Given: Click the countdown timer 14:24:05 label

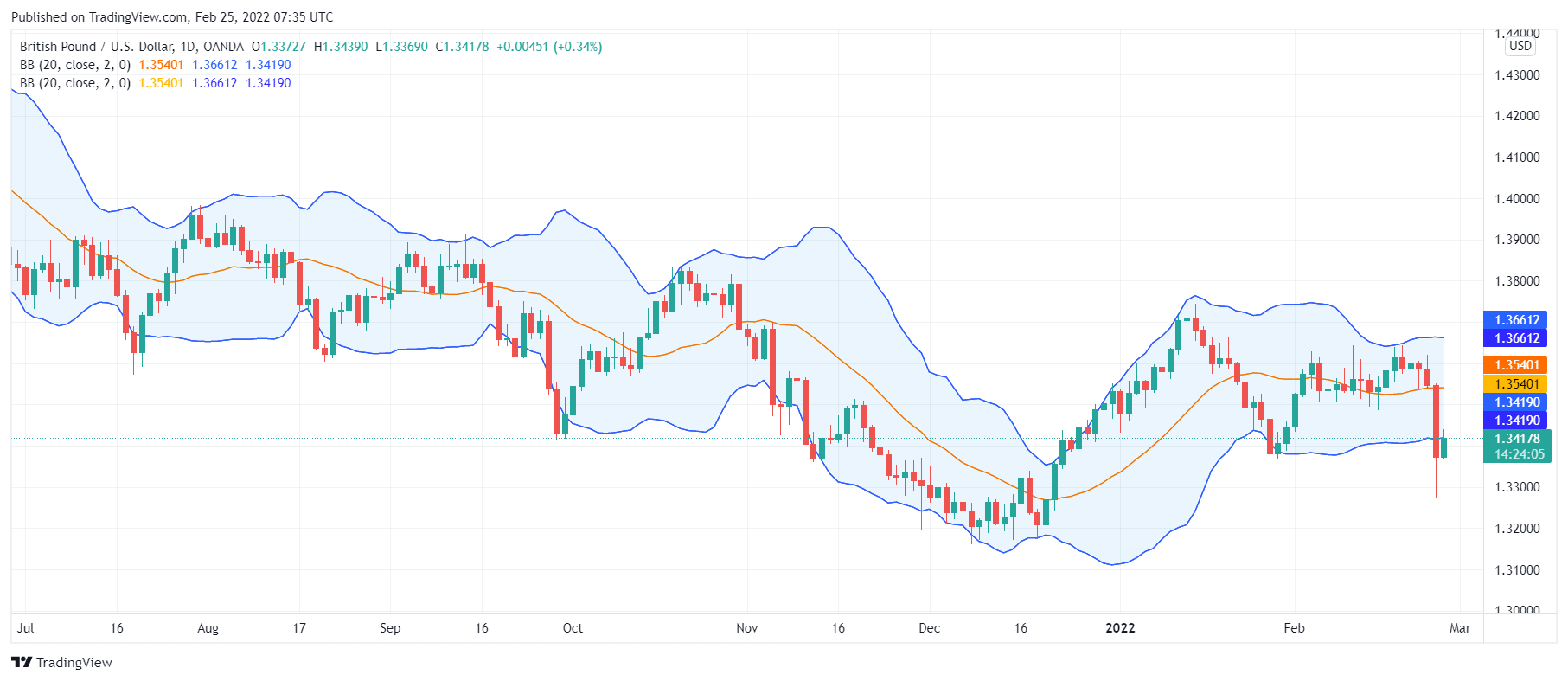Looking at the screenshot, I should (1519, 454).
